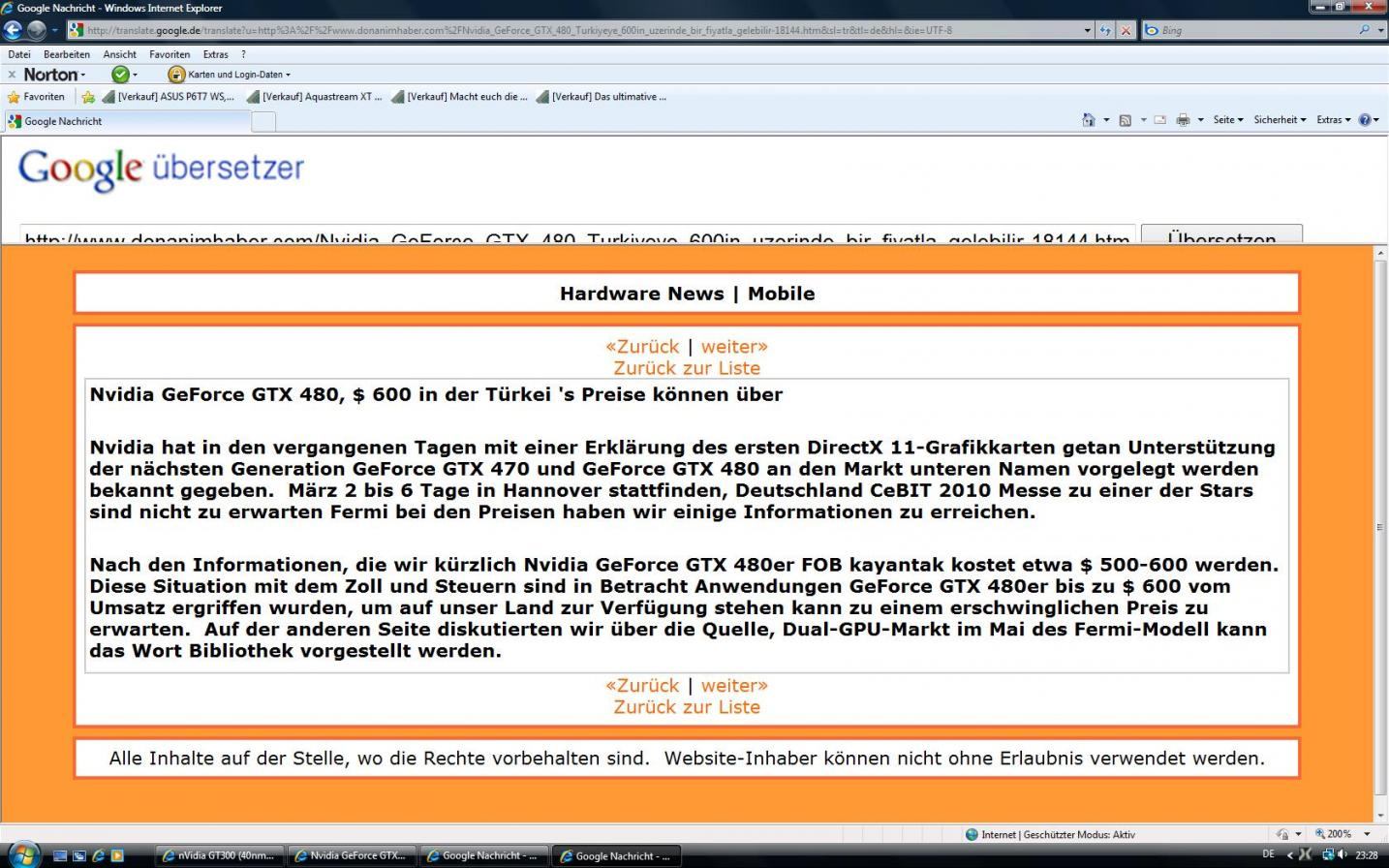Click the page vertical scrollbar up arrow

[1380, 254]
